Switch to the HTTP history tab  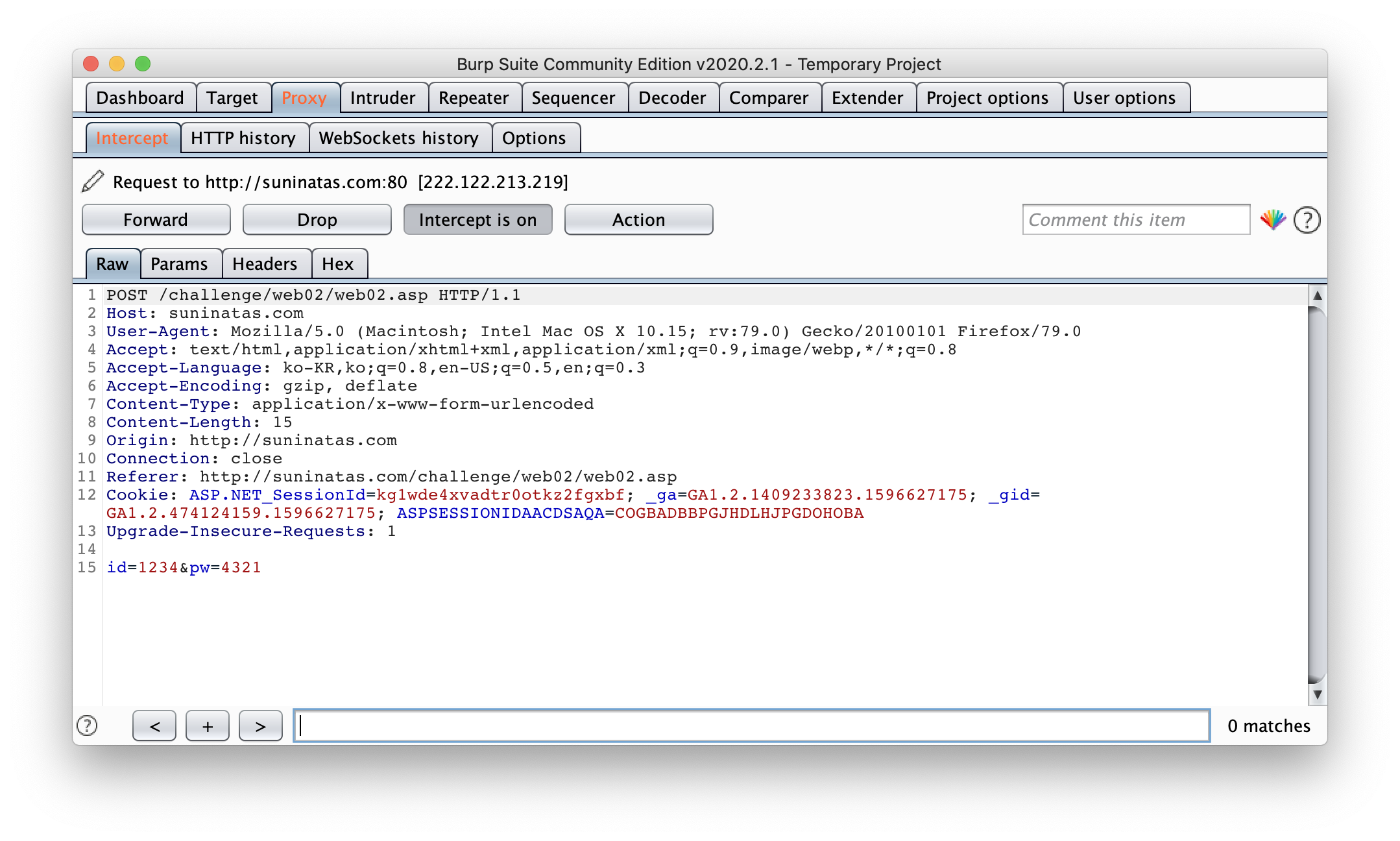243,138
